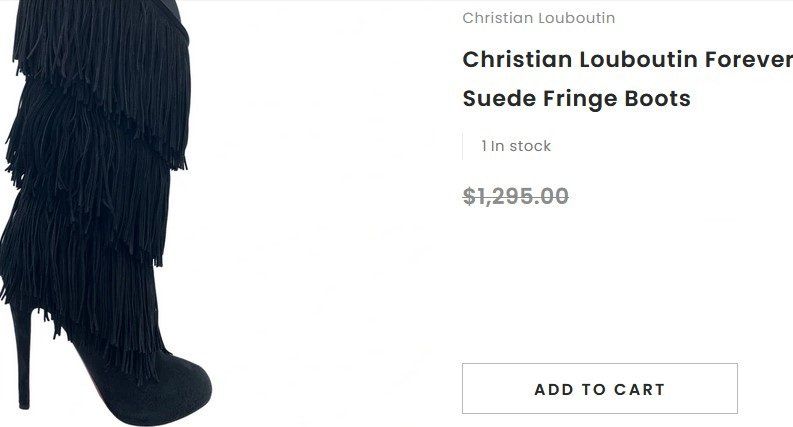Click the word 'Forever' in the title
Image resolution: width=793 pixels, height=427 pixels.
(749, 60)
